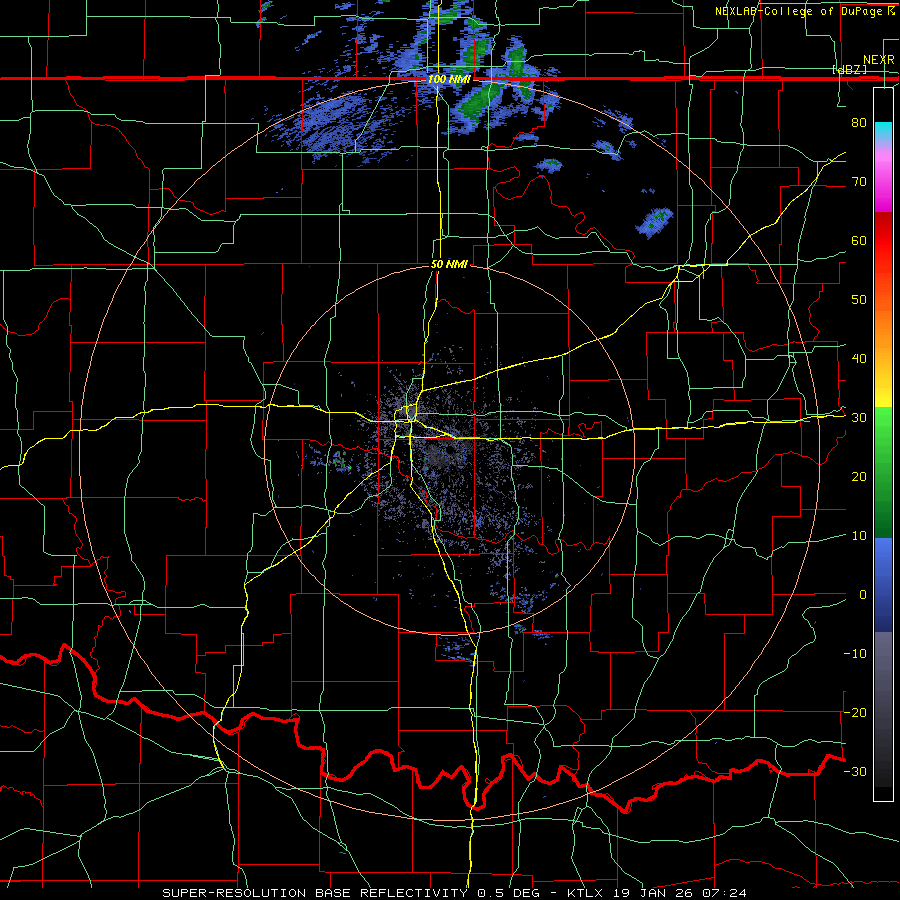Select the 10 value on the dBZ scale
Viewport: 900px width, 900px height.
click(859, 536)
